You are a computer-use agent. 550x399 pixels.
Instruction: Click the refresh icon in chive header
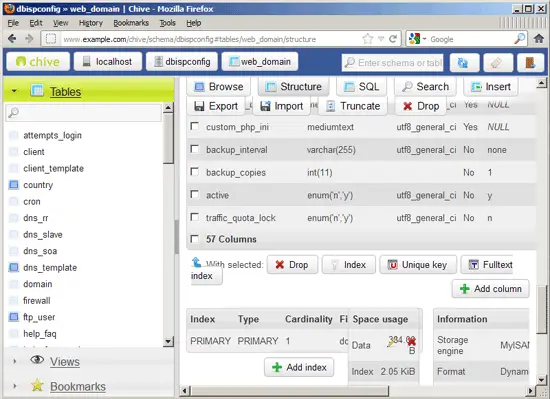(x=464, y=63)
